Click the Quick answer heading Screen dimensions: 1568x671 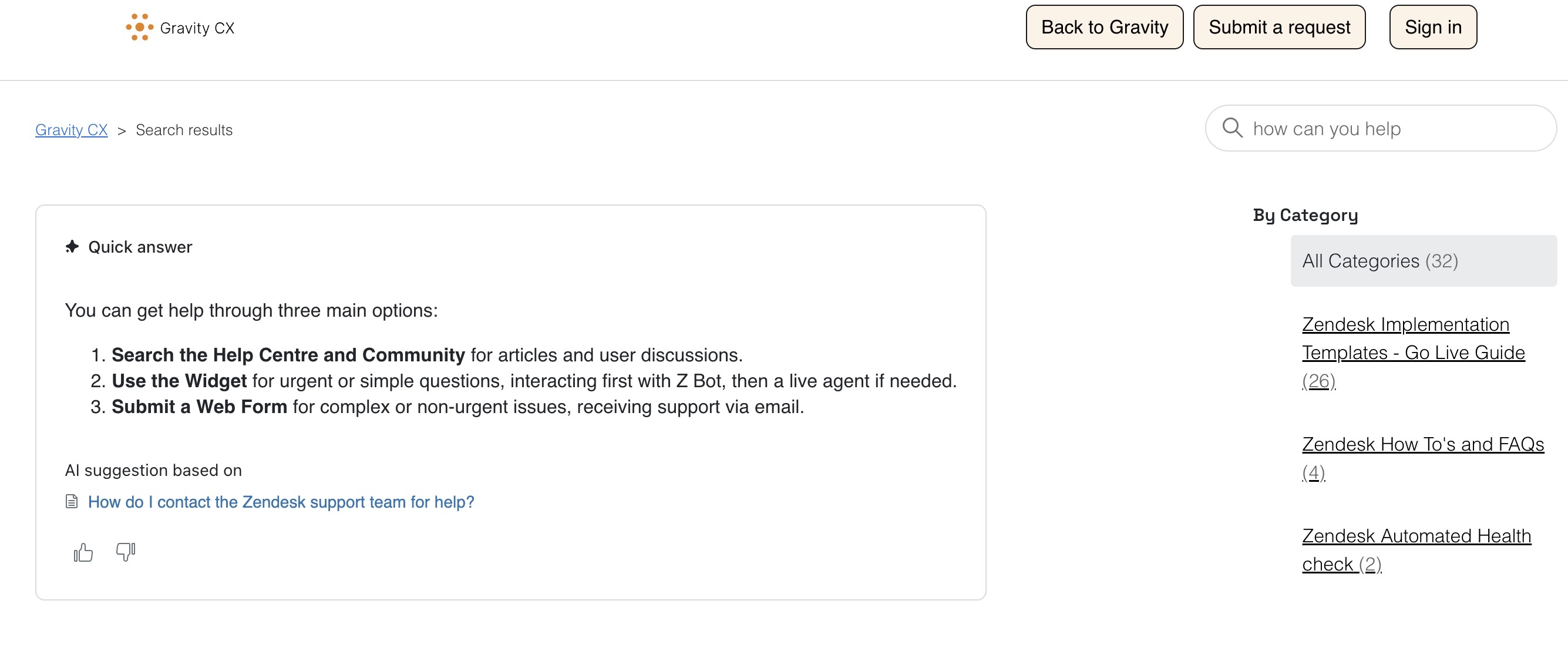pos(140,247)
